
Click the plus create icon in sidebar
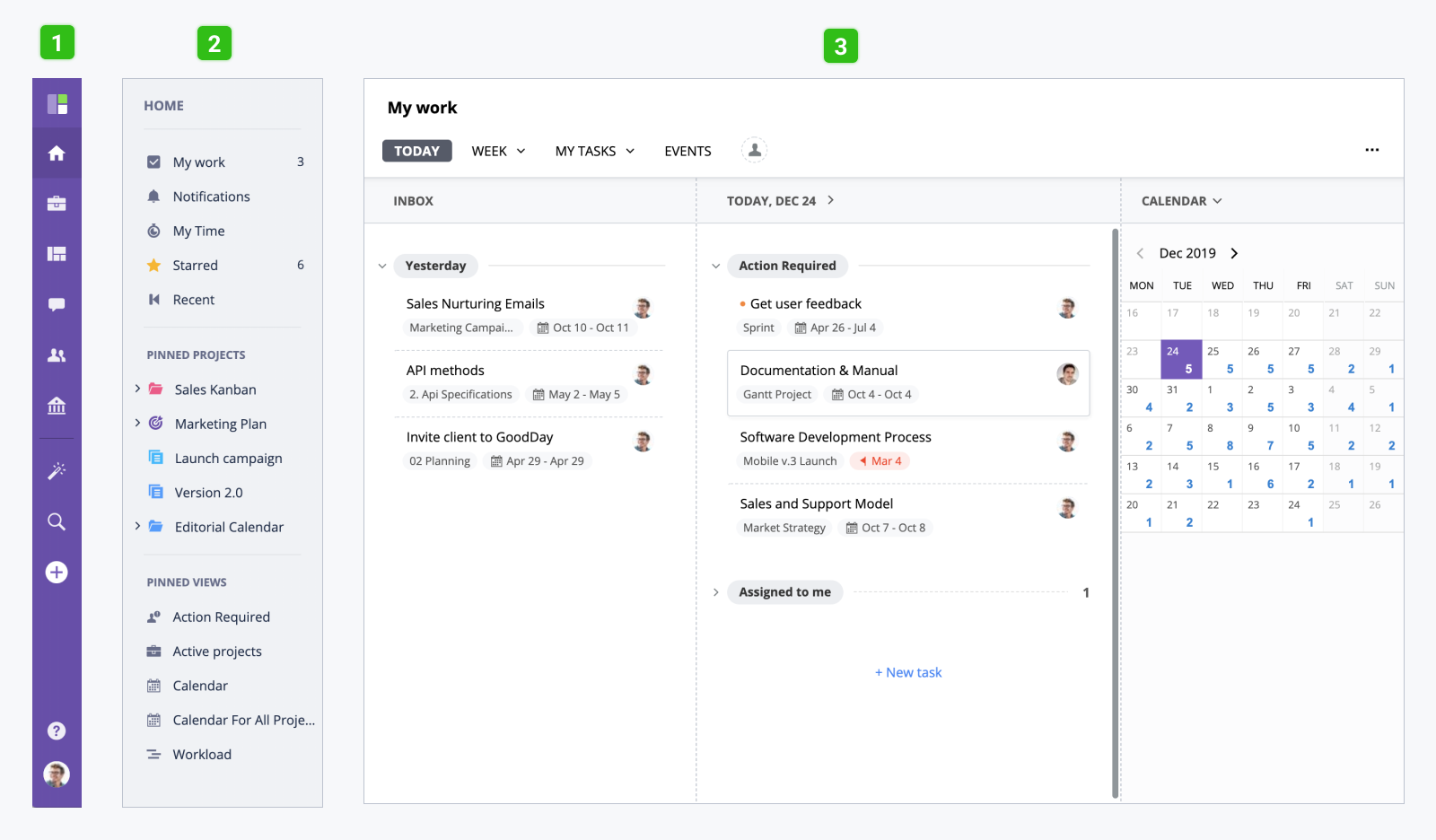pos(57,573)
